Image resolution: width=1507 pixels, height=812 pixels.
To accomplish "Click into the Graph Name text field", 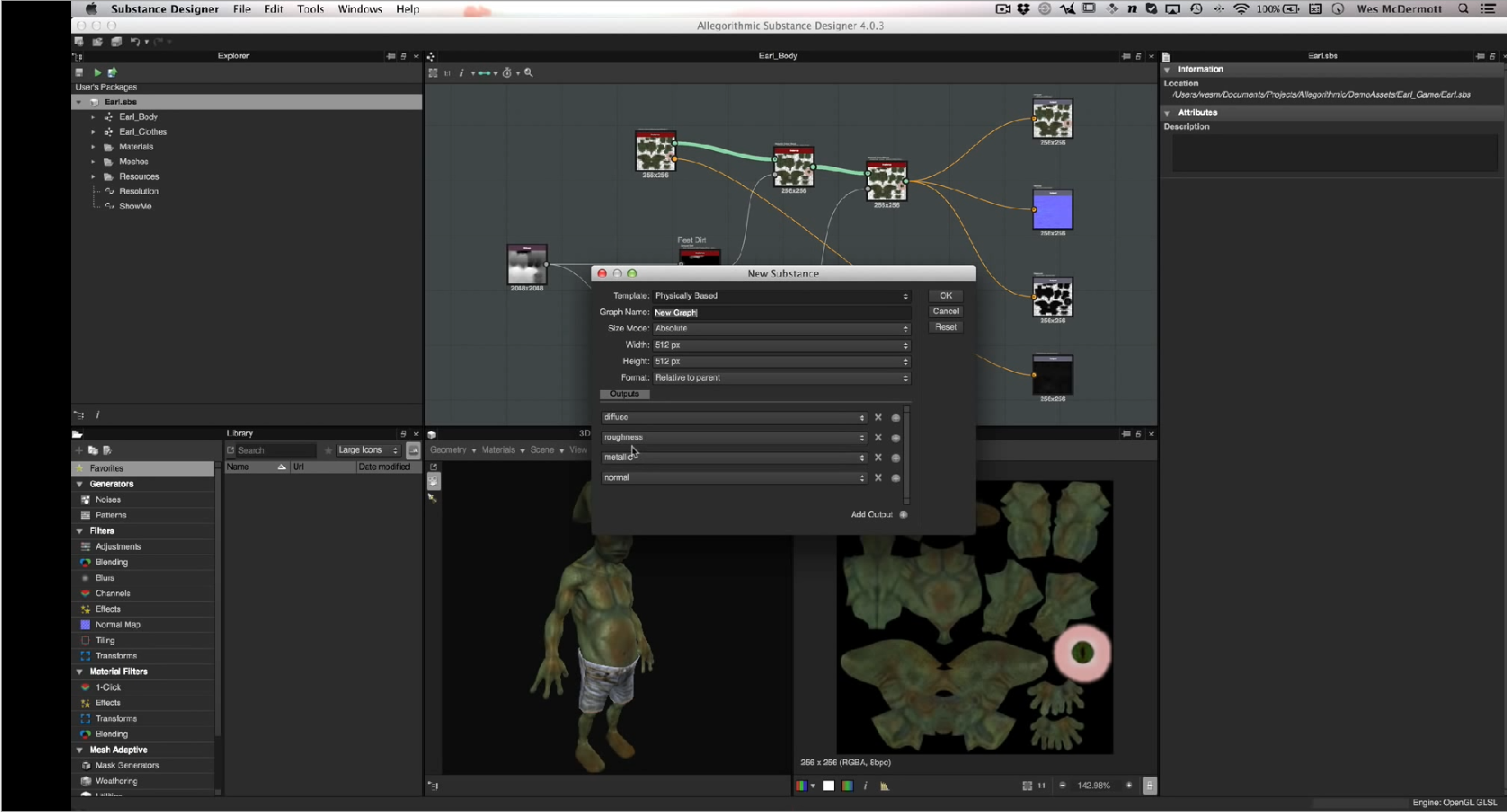I will (x=780, y=313).
